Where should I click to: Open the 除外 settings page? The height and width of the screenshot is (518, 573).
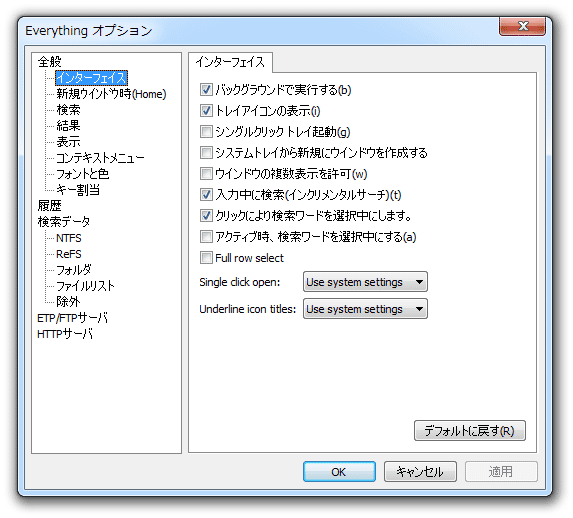point(68,302)
